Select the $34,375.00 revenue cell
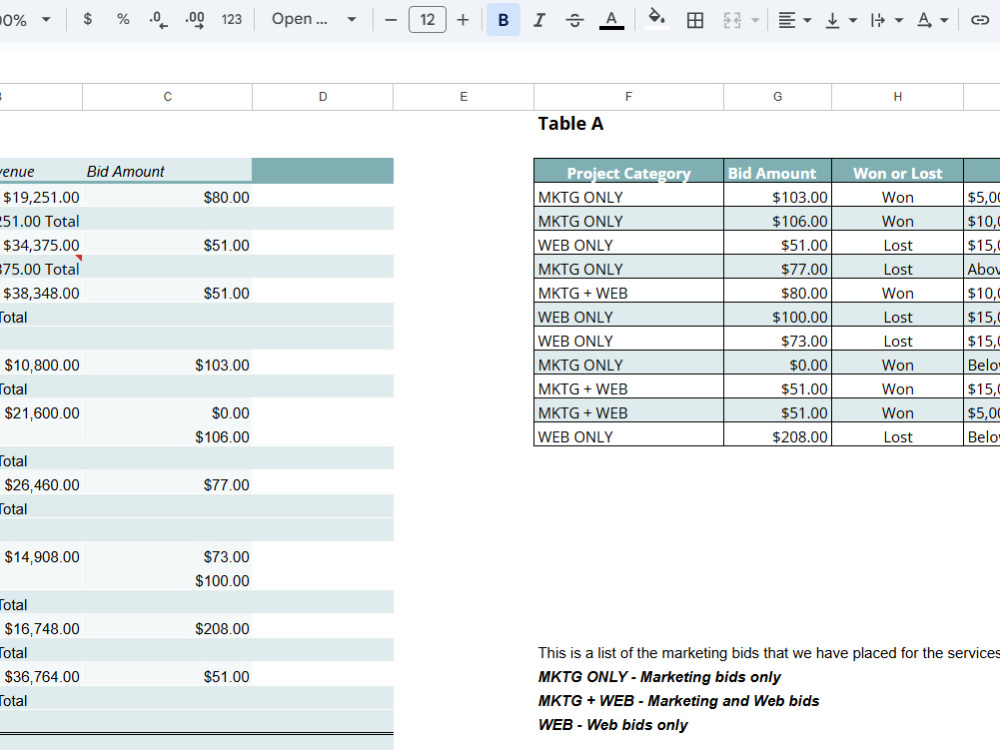The image size is (1000, 750). click(41, 245)
